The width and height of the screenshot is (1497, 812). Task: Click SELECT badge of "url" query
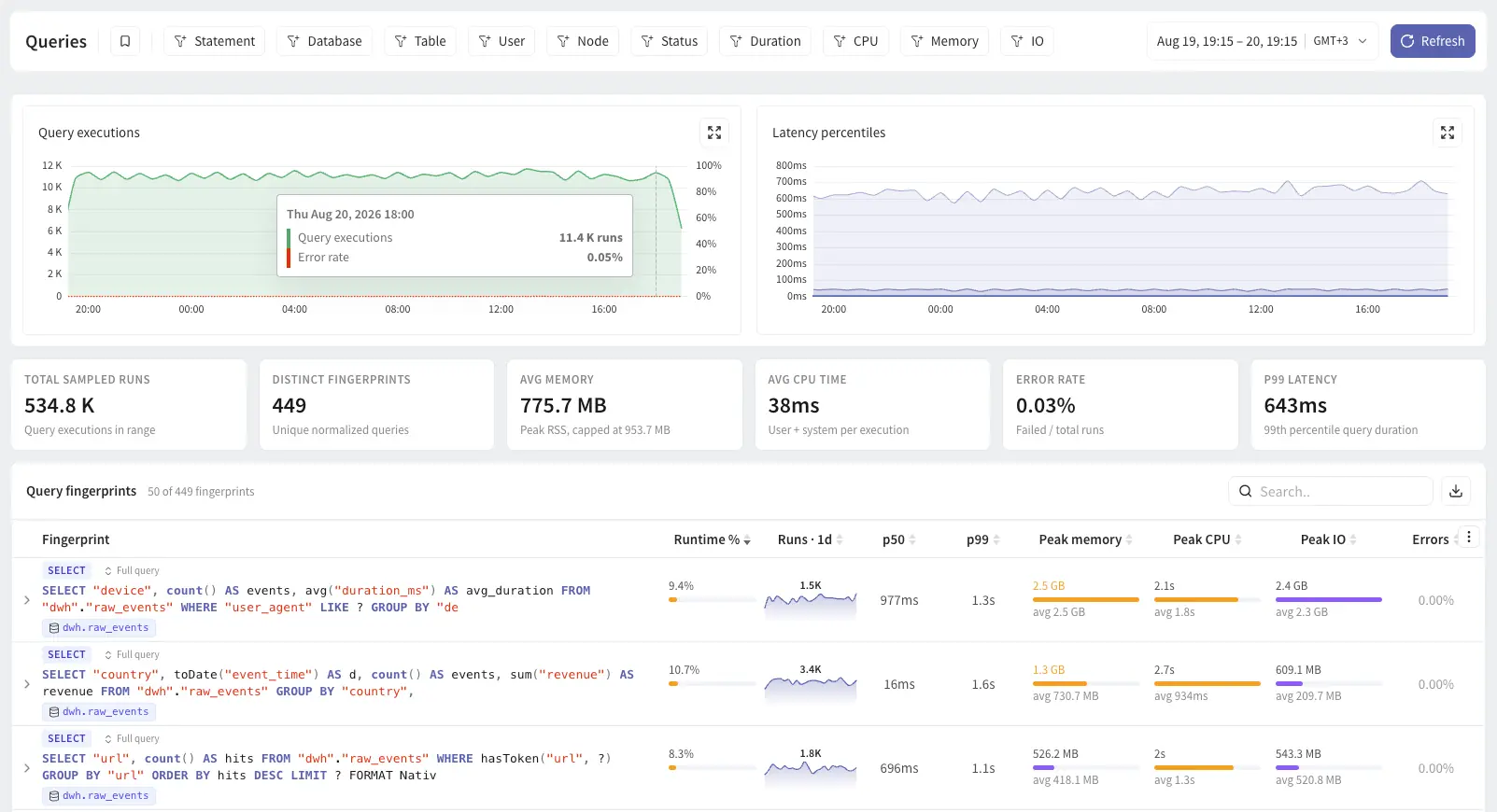(66, 738)
